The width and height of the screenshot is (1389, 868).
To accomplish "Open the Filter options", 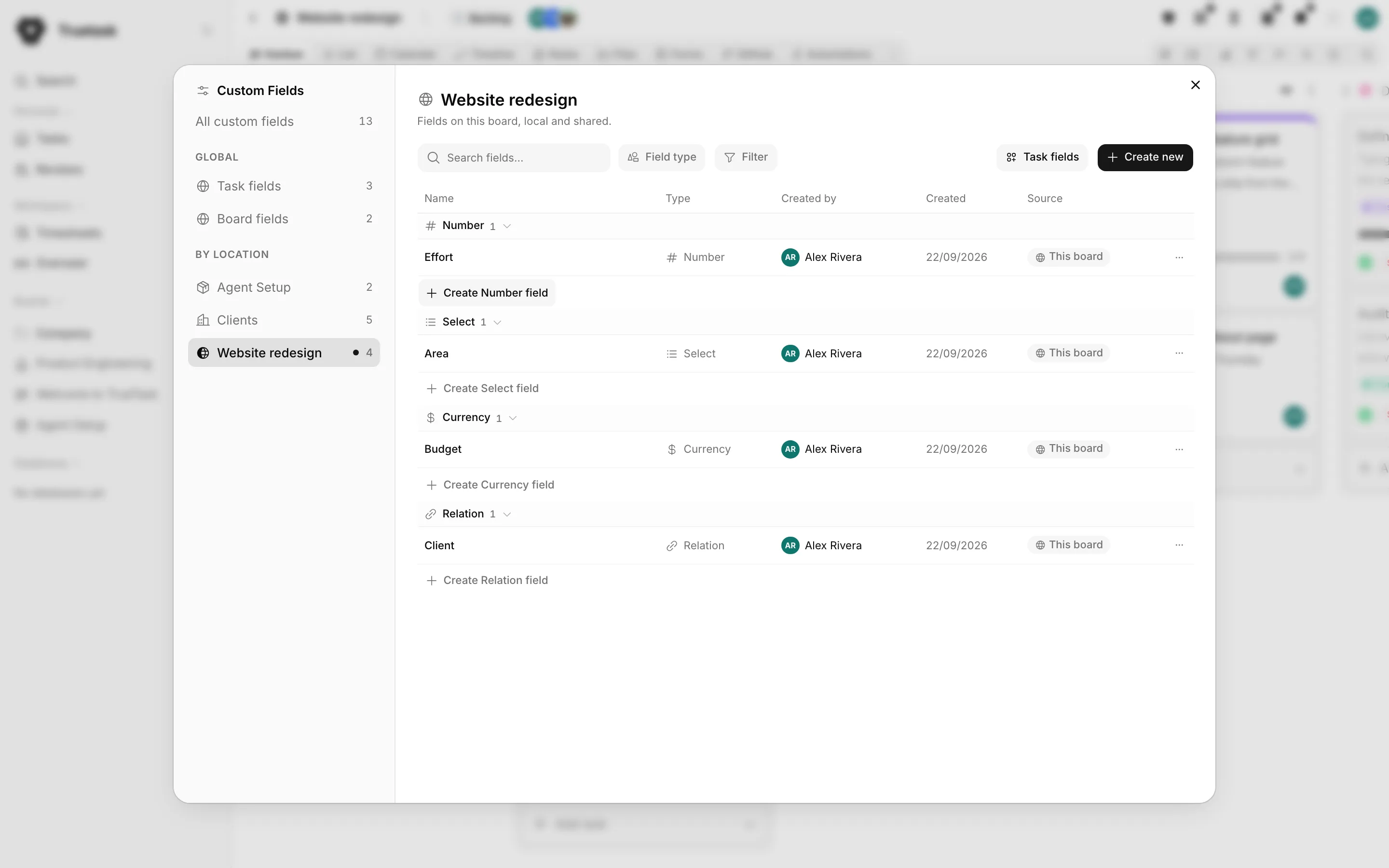I will point(746,157).
